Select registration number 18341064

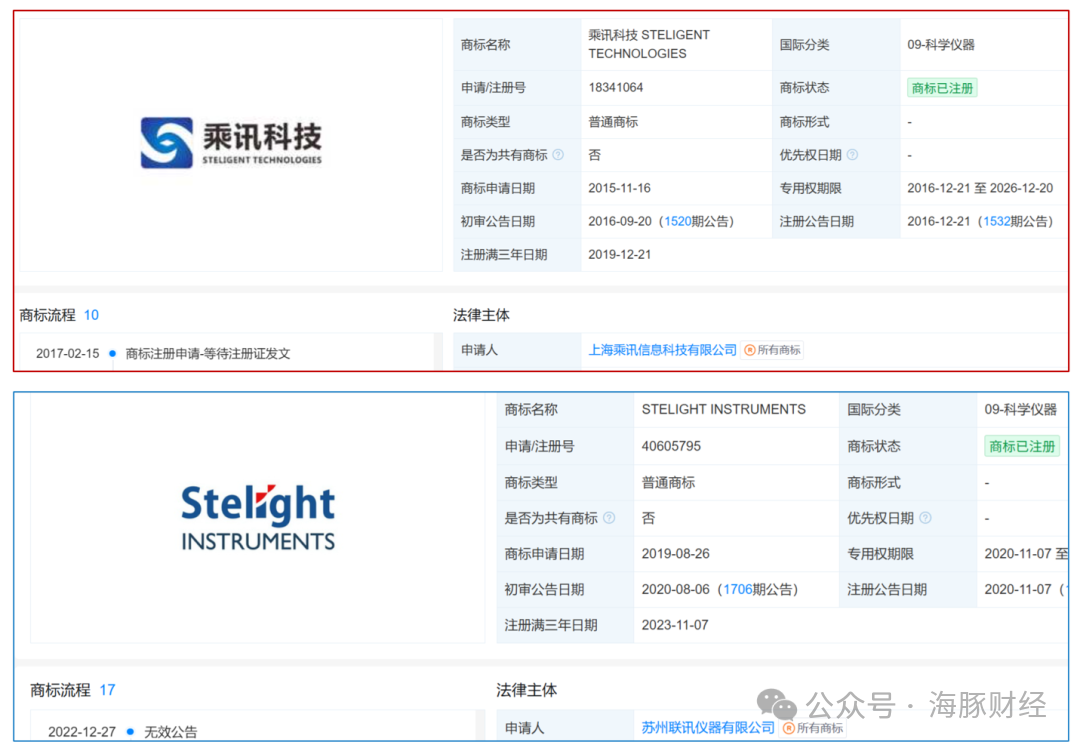[615, 87]
